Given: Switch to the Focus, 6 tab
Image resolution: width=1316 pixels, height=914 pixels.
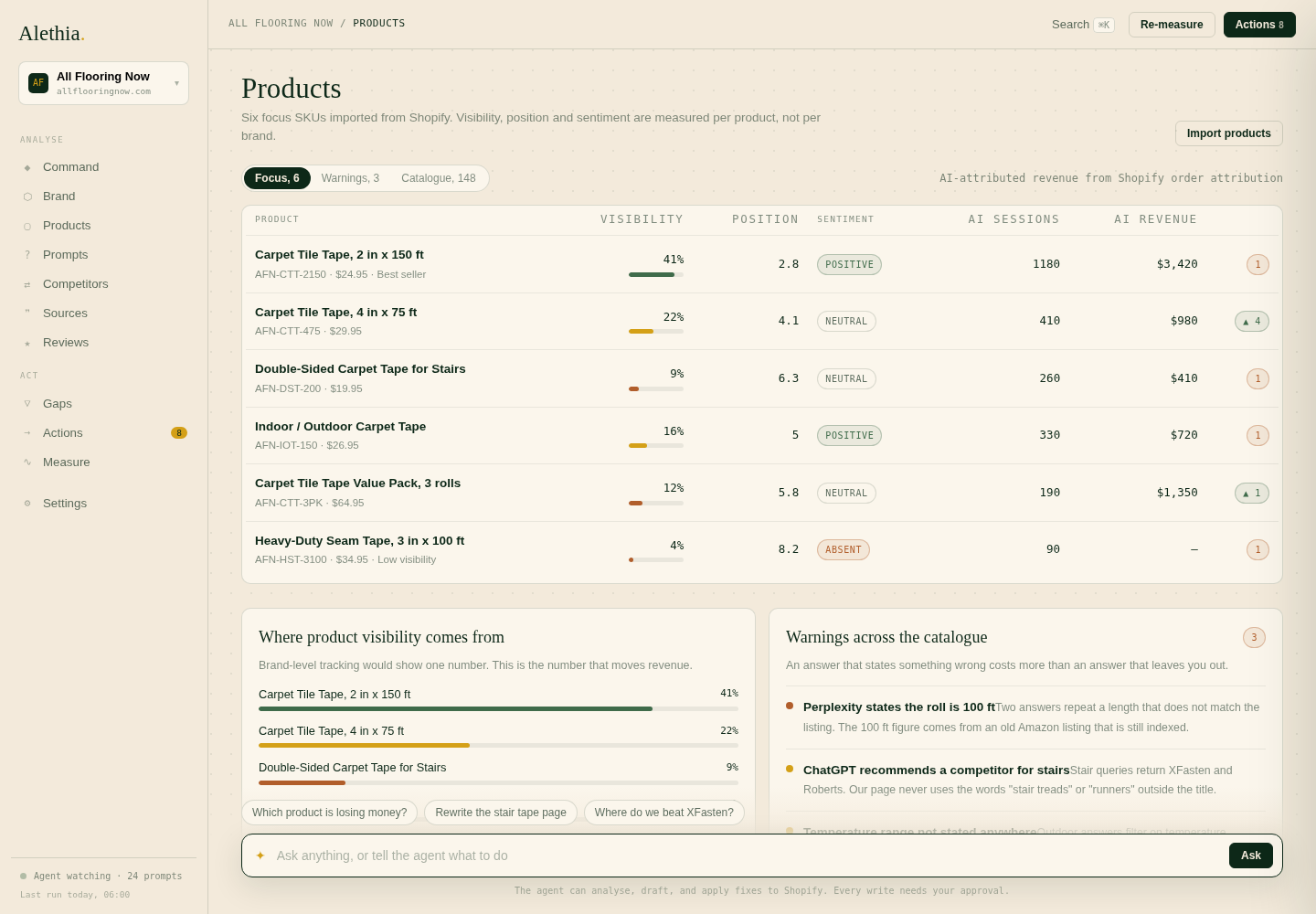Looking at the screenshot, I should [x=277, y=178].
